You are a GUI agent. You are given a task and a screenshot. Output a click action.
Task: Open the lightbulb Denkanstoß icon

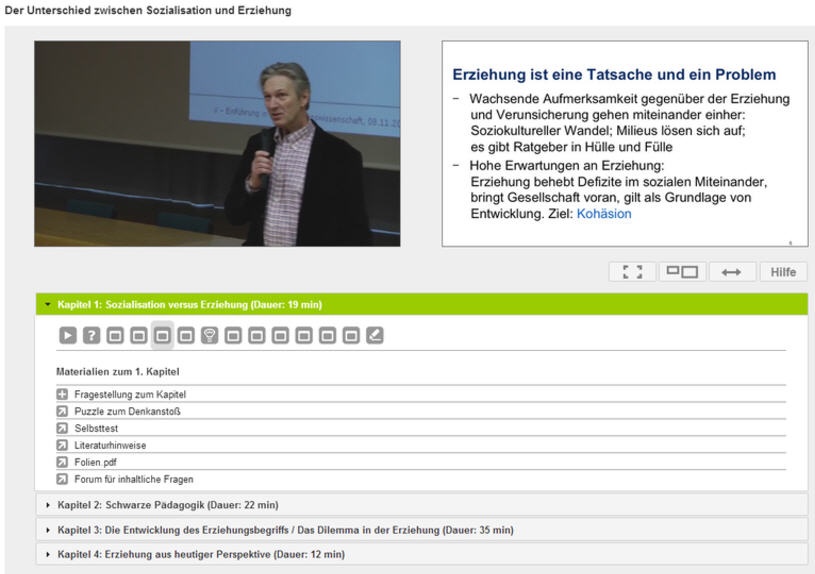point(209,335)
